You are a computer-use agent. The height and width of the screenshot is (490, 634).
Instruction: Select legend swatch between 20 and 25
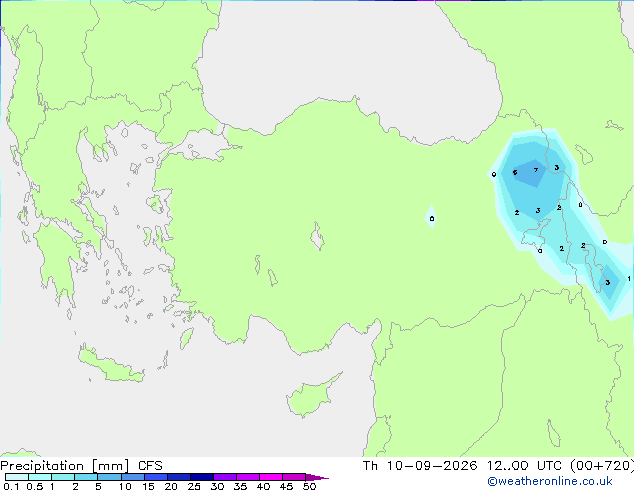178,477
